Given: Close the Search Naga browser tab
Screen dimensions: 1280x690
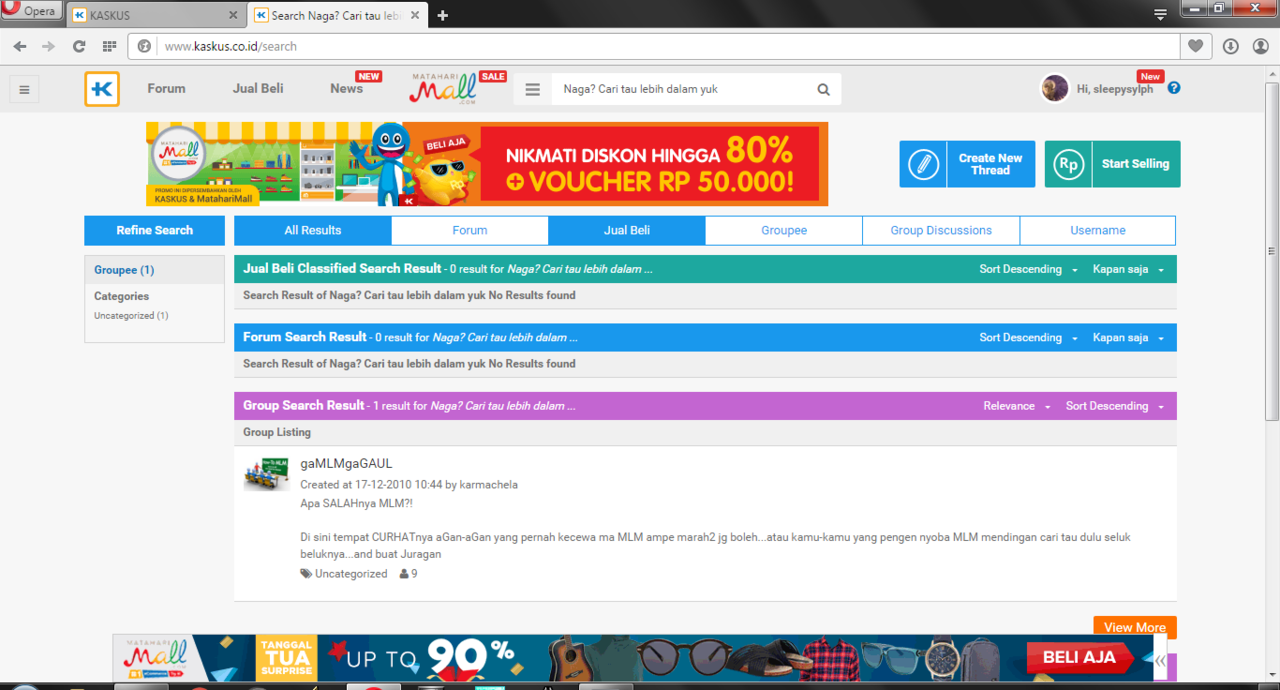Looking at the screenshot, I should coord(415,16).
